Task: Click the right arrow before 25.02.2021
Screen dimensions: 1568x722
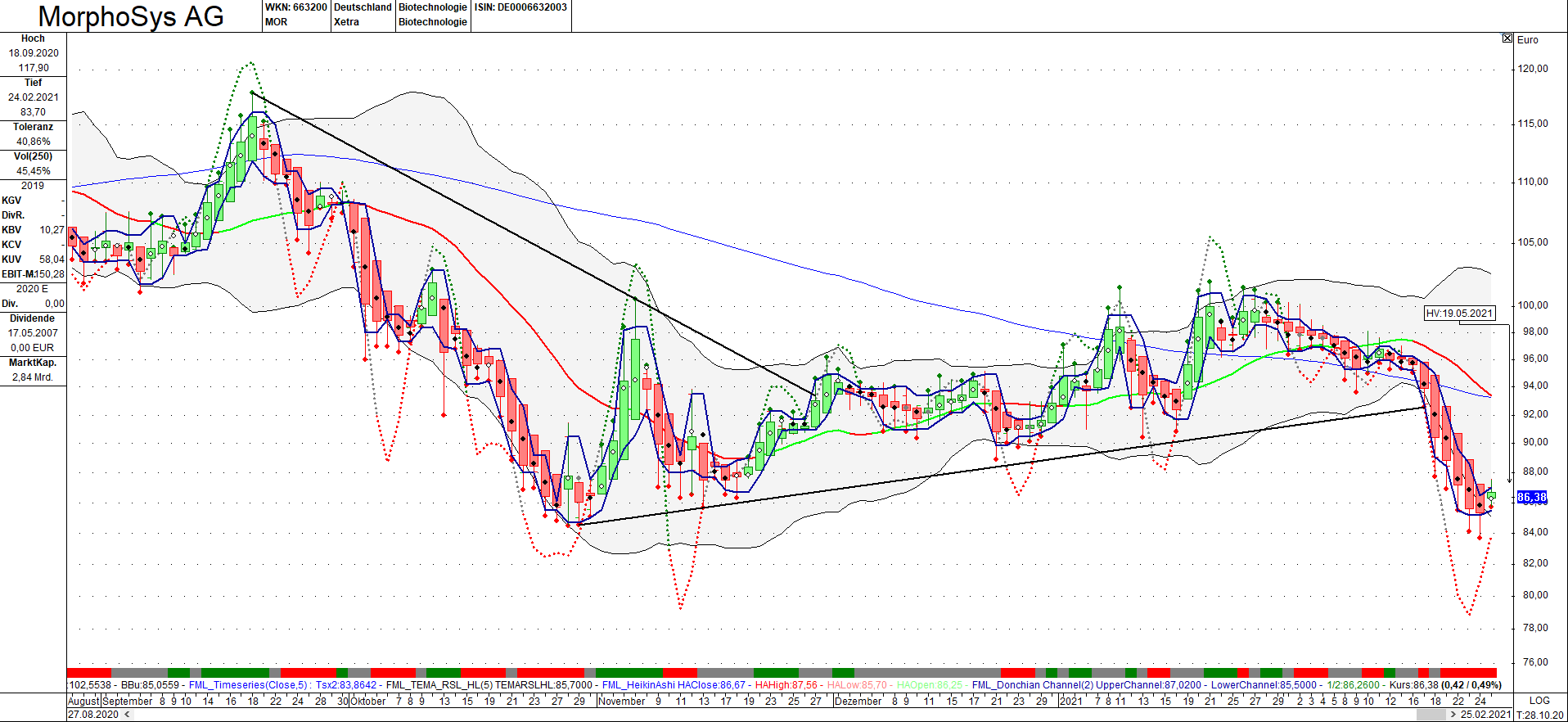Action: [1453, 715]
